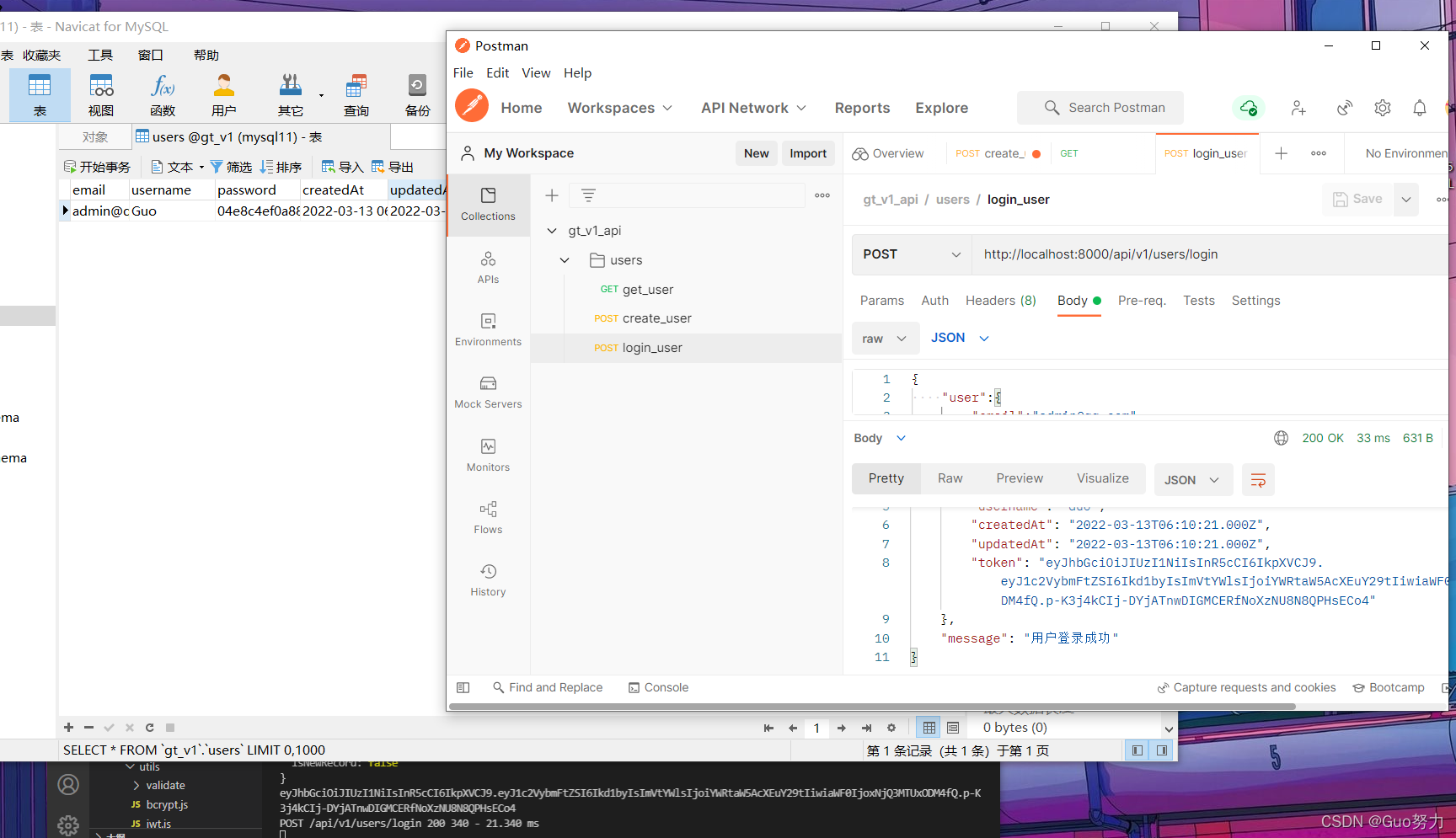Click the Save request button
The image size is (1456, 838).
[x=1358, y=200]
